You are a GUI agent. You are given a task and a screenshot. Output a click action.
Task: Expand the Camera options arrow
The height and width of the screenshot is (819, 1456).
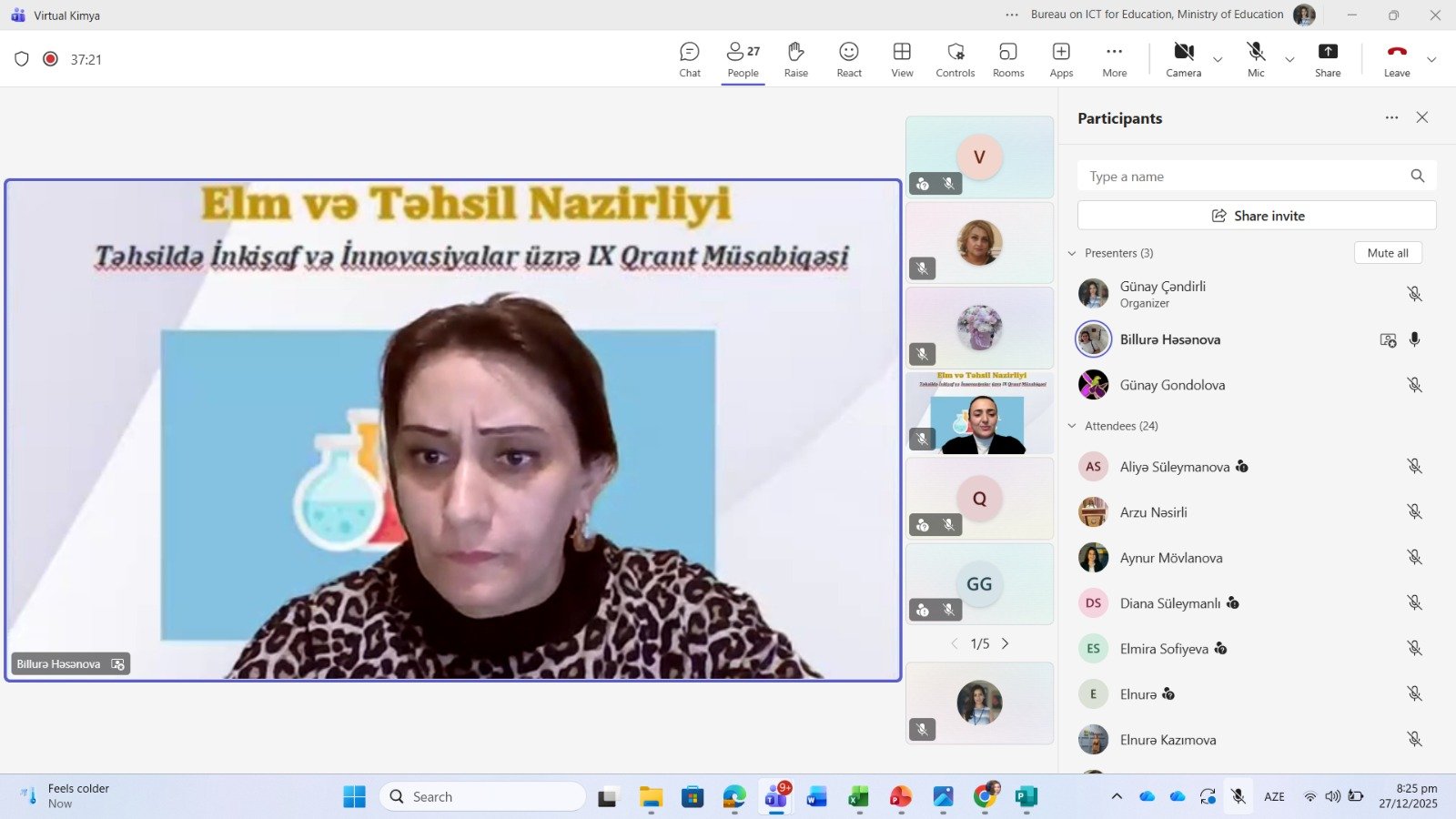pos(1218,60)
